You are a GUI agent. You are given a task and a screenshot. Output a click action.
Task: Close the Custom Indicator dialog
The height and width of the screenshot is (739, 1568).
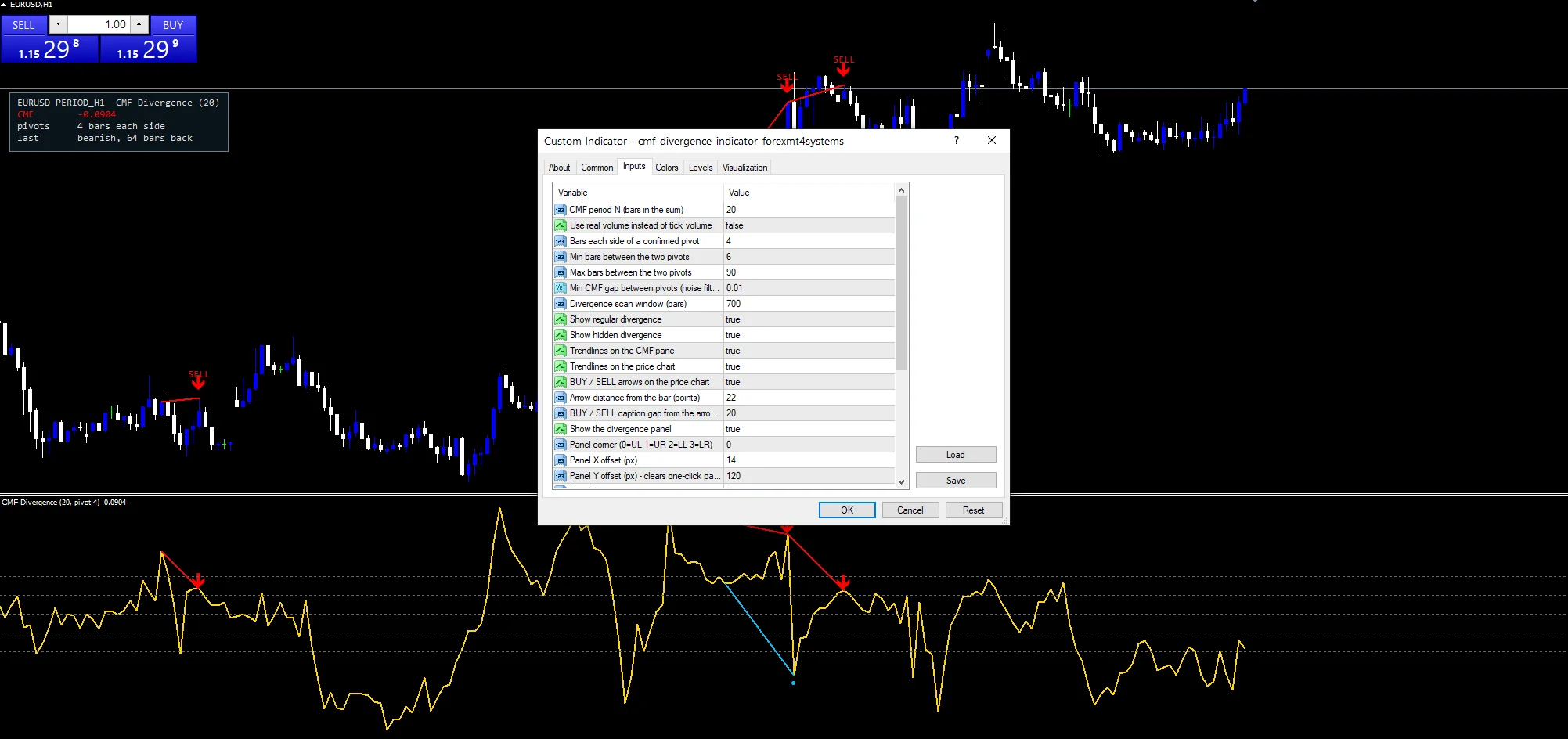coord(992,140)
